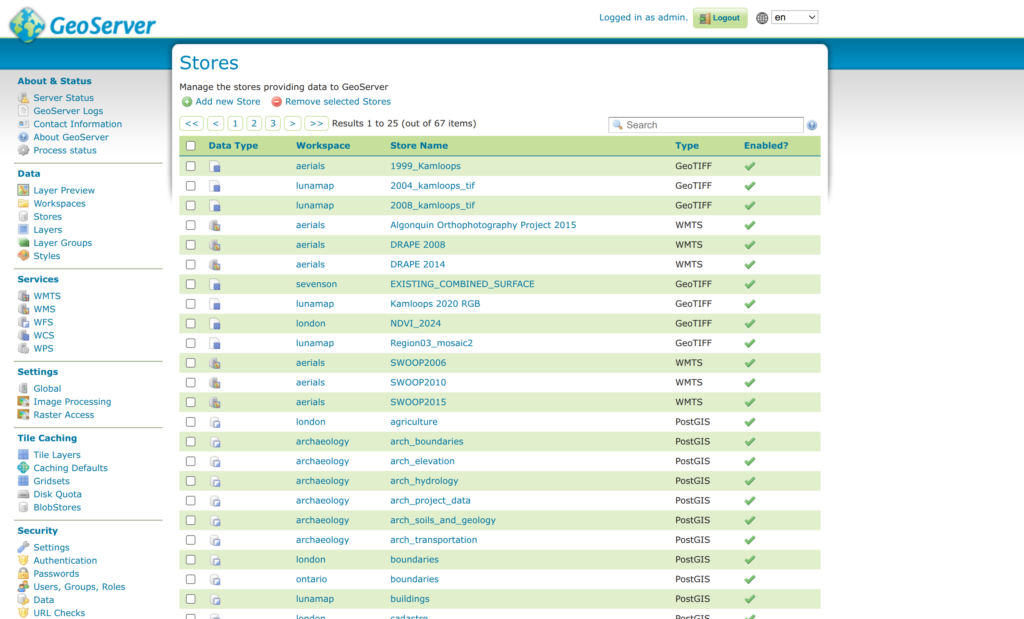Click the Layer Preview icon in sidebar
This screenshot has height=619, width=1024.
coord(24,190)
